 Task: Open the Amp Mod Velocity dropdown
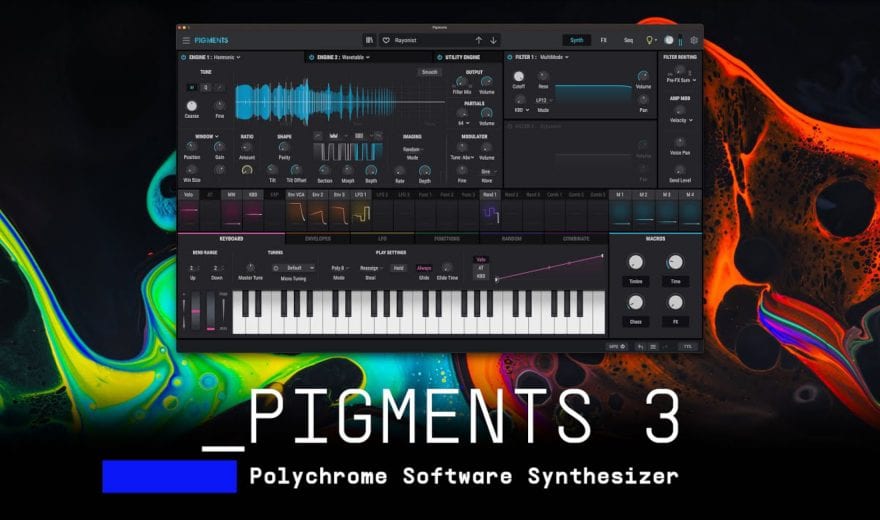[x=680, y=119]
